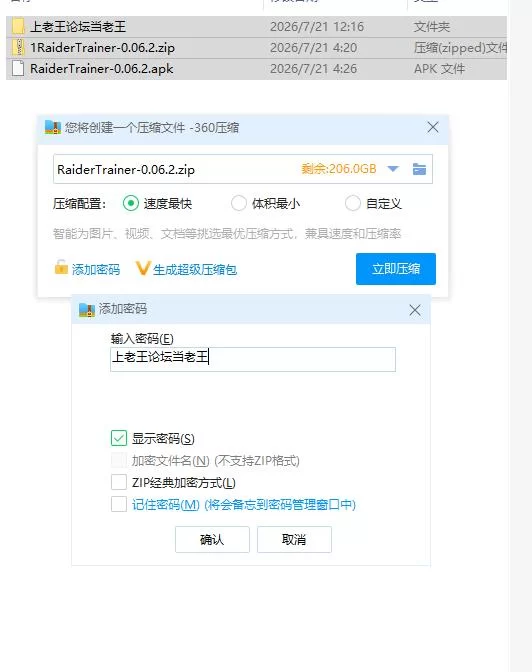Screen dimensions: 532x672
Task: Select the 自定义 radio option
Action: tap(352, 203)
